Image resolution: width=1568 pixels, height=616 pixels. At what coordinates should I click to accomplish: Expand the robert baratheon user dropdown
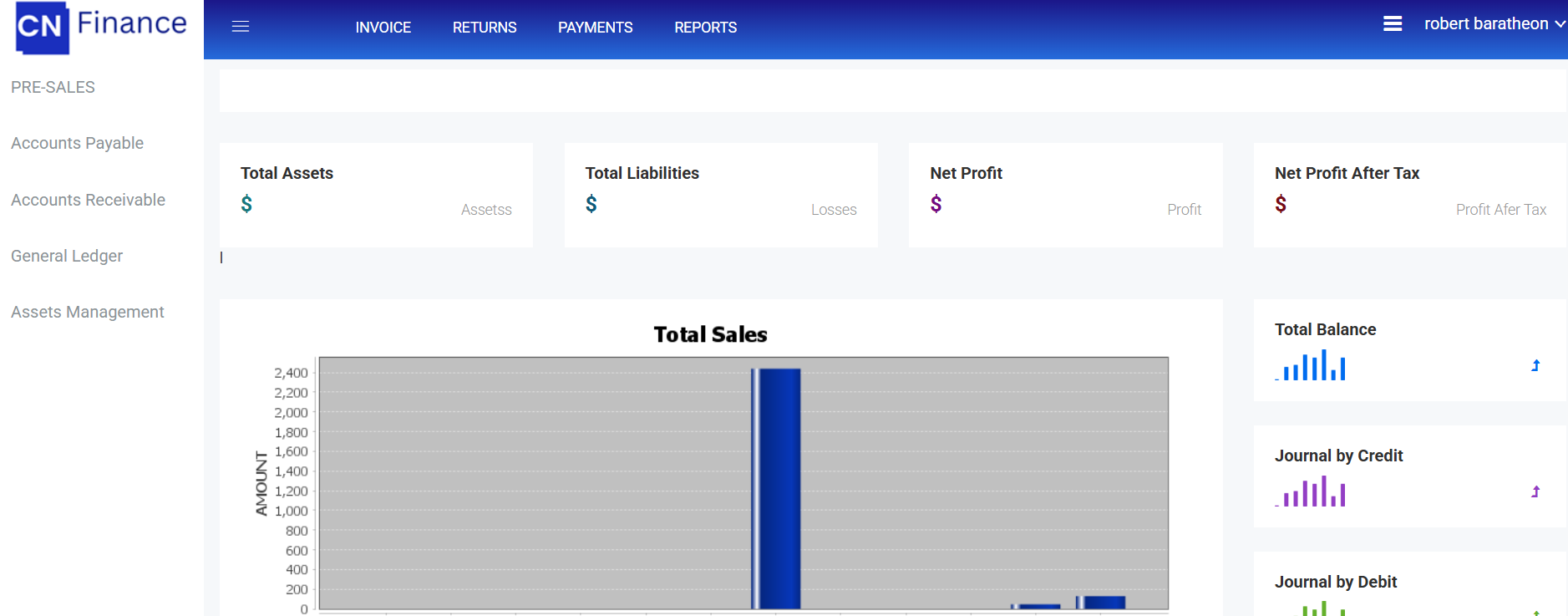[x=1494, y=24]
